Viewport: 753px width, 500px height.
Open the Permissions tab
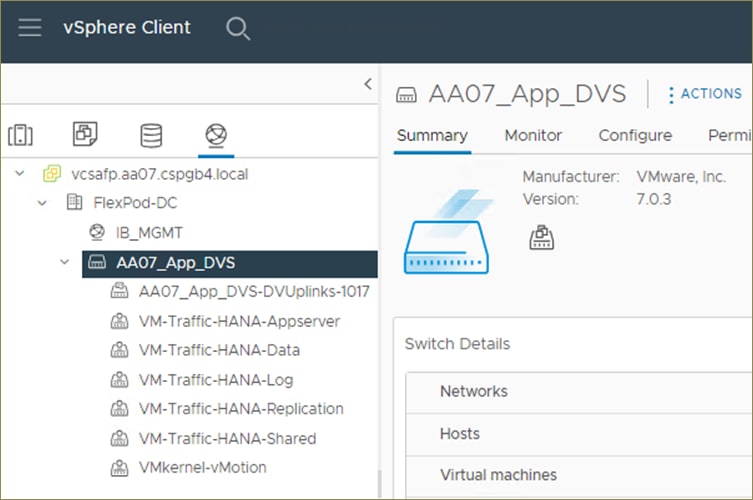click(x=730, y=136)
